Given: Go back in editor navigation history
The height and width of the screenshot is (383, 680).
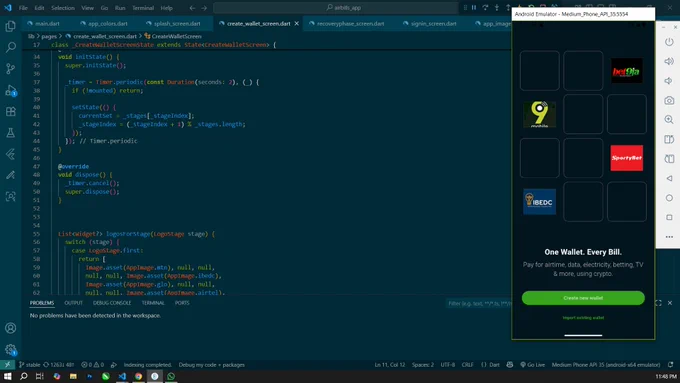Looking at the screenshot, I should pyautogui.click(x=193, y=8).
